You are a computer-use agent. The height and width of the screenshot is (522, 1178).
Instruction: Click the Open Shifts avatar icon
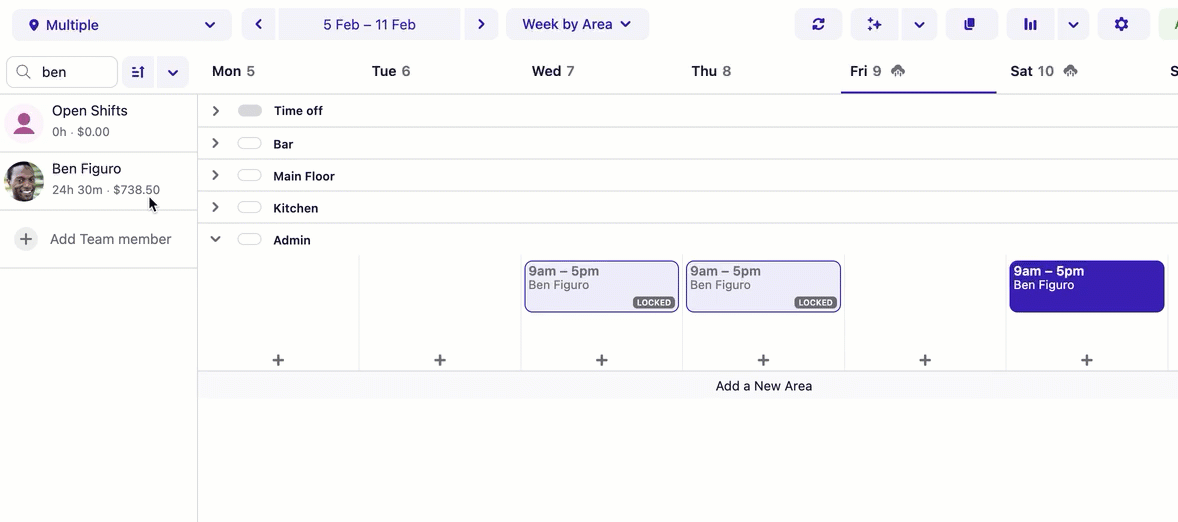[24, 123]
